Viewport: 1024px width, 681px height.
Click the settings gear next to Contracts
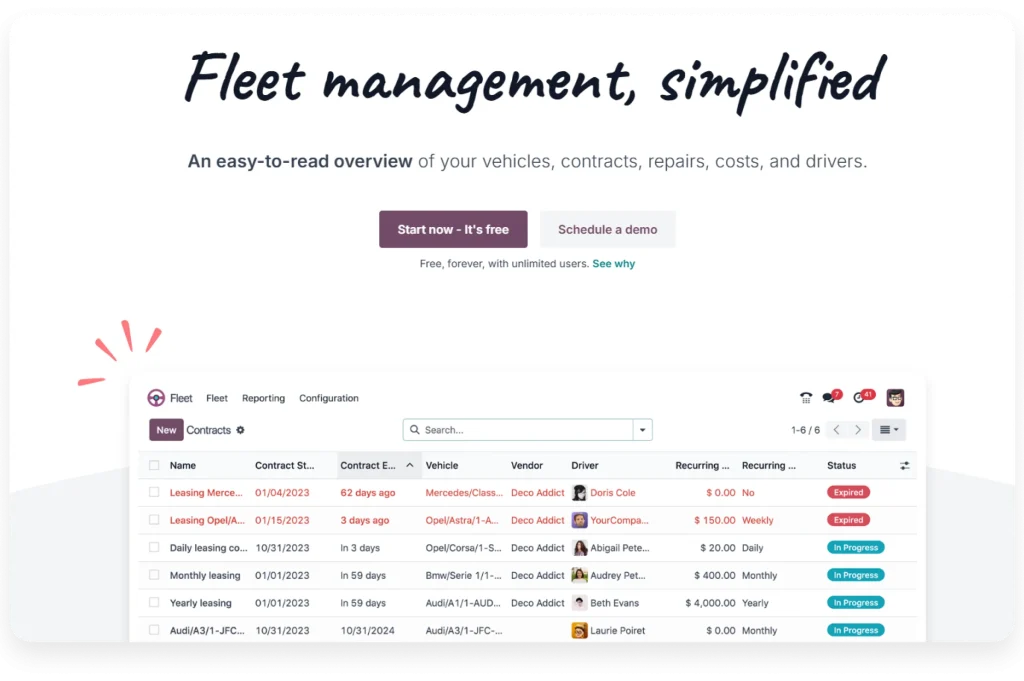point(240,429)
